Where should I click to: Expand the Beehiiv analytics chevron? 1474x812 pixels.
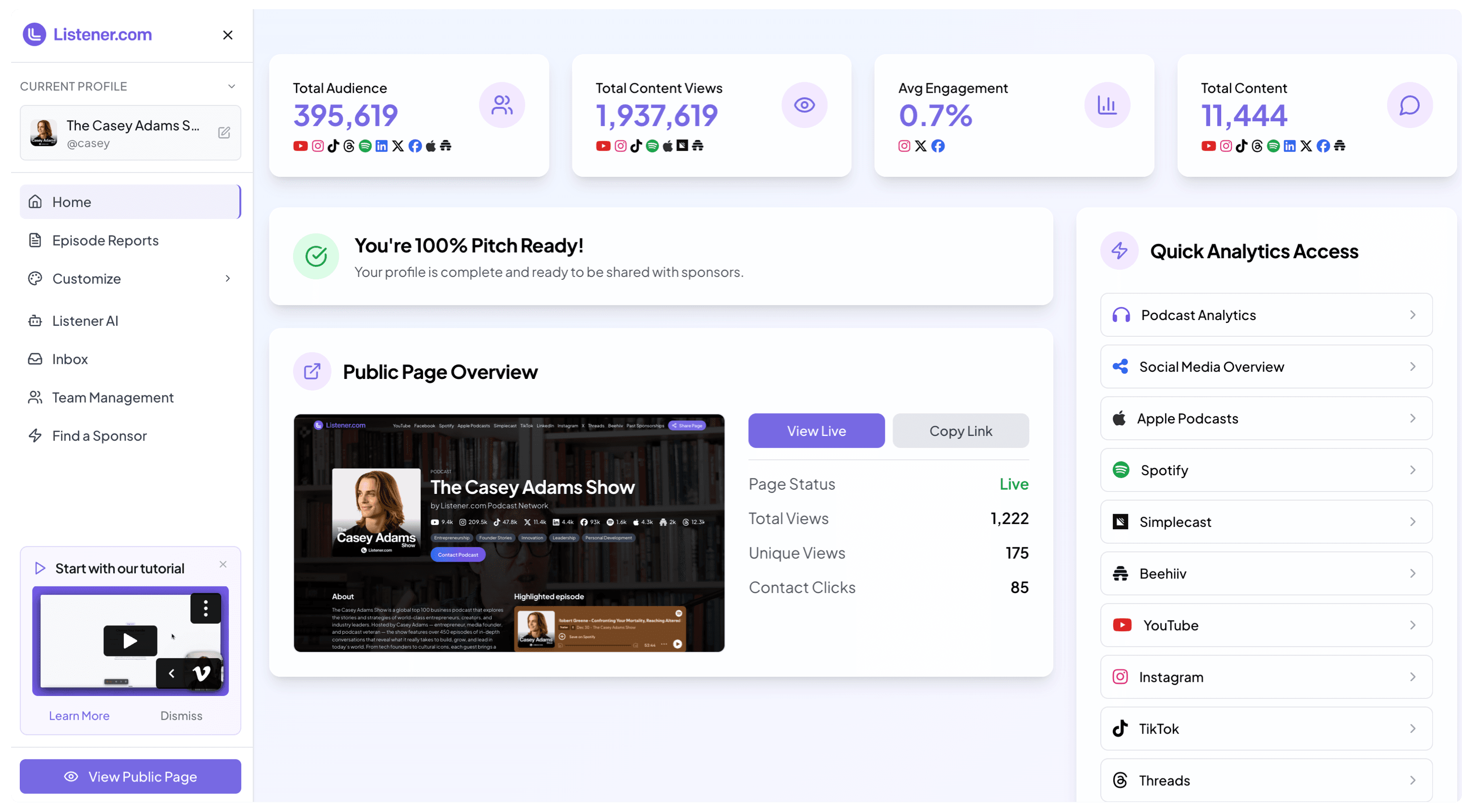tap(1413, 574)
